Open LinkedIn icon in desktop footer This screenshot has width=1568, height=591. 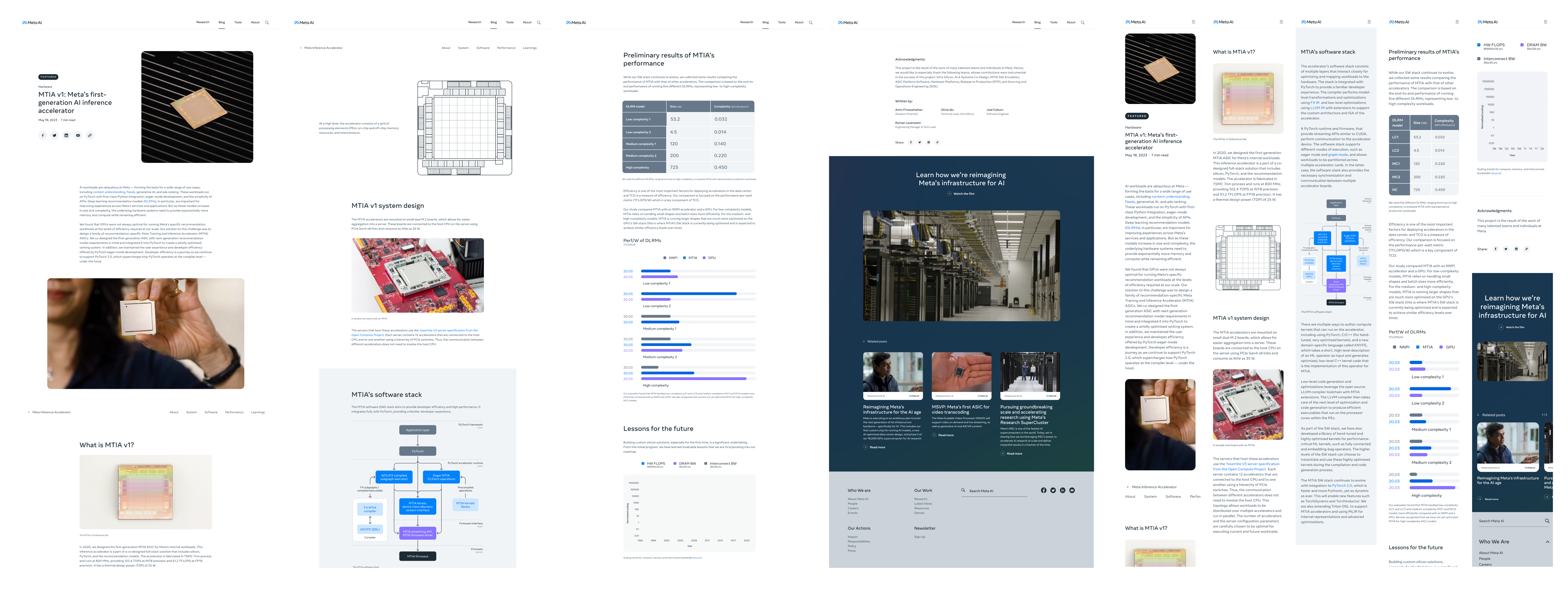(1063, 490)
